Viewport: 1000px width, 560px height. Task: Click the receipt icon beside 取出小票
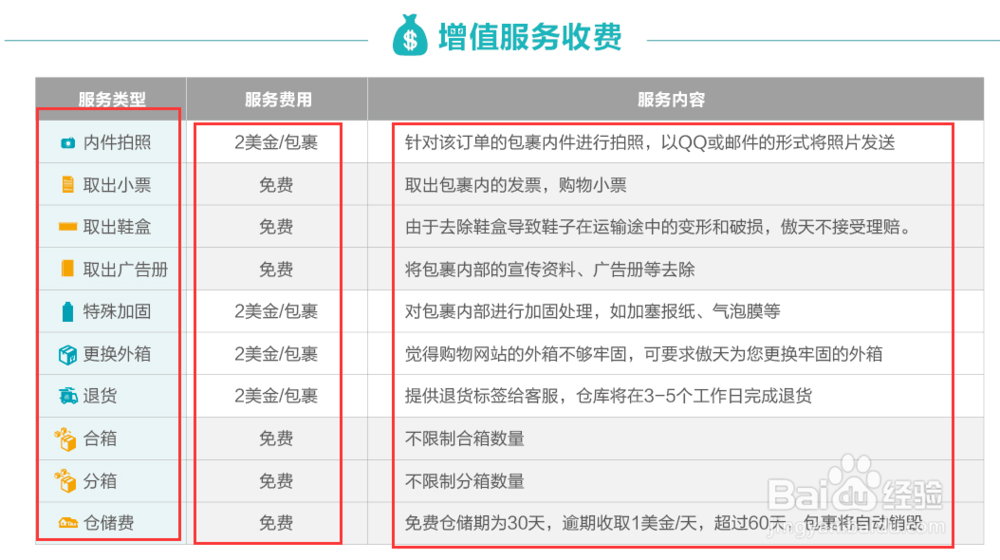coord(68,185)
